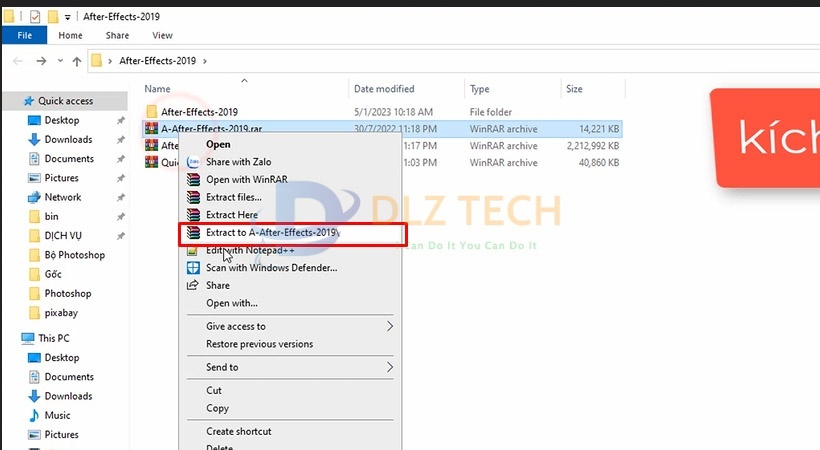Expand the Give access to submenu
The image size is (820, 450).
(x=390, y=326)
